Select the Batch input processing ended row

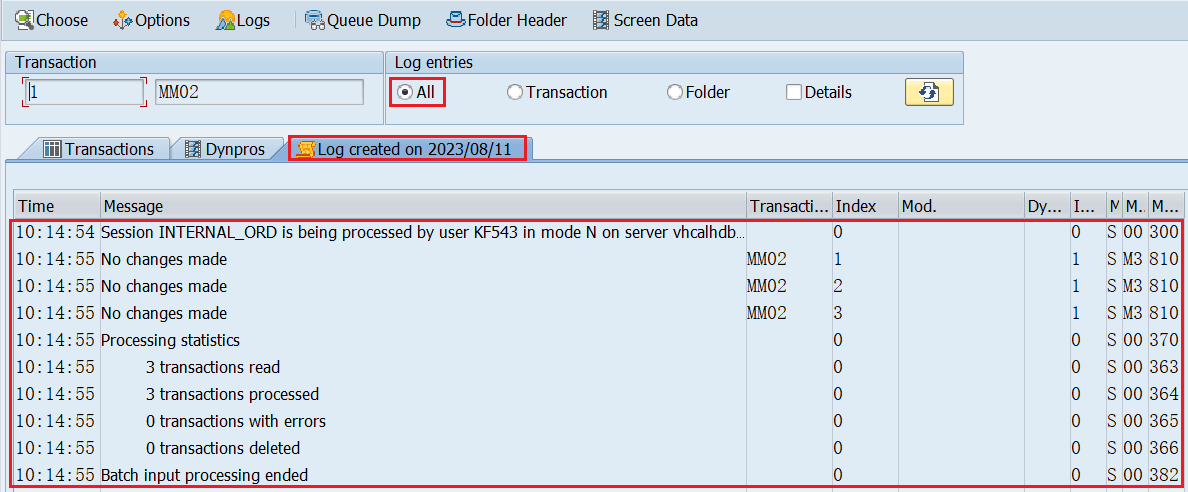point(597,475)
